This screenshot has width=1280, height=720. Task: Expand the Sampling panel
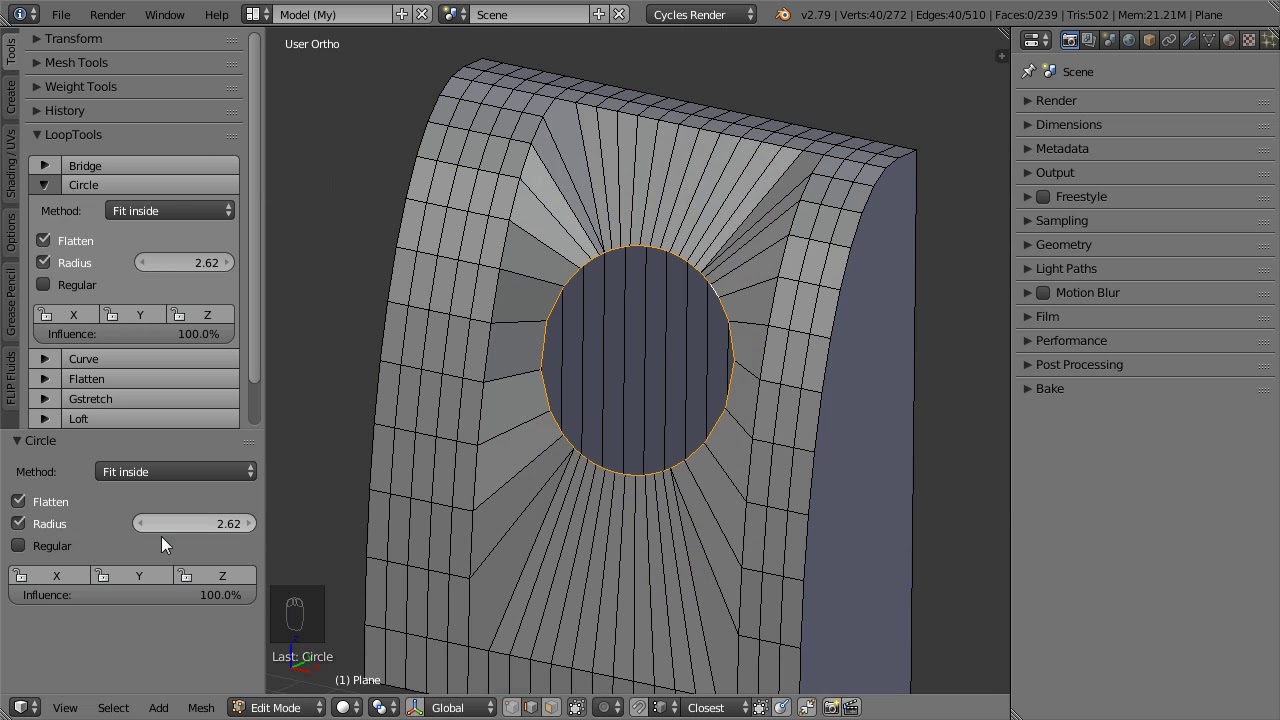(x=1061, y=221)
